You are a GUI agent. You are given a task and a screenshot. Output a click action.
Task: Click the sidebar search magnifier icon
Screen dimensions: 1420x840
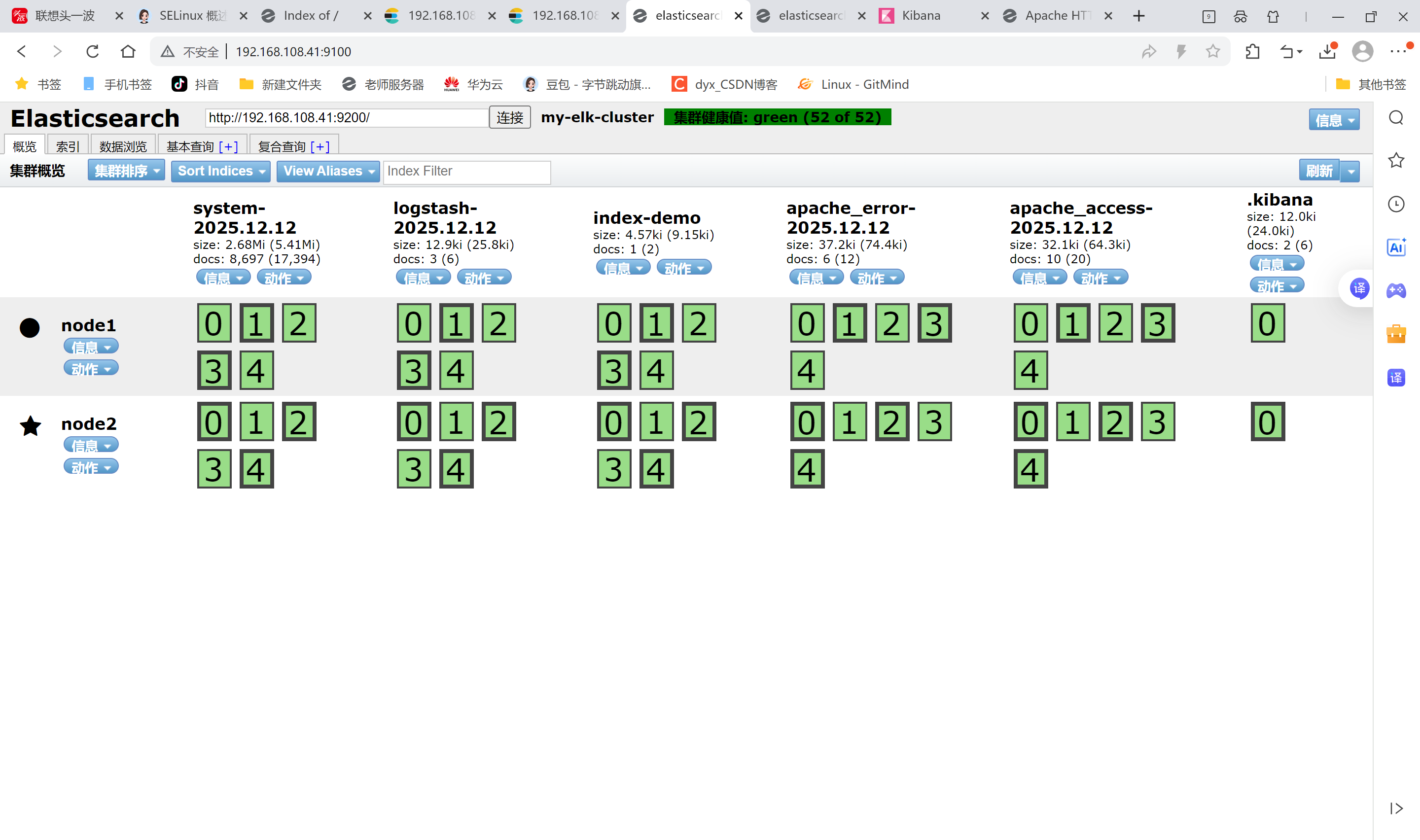point(1396,118)
